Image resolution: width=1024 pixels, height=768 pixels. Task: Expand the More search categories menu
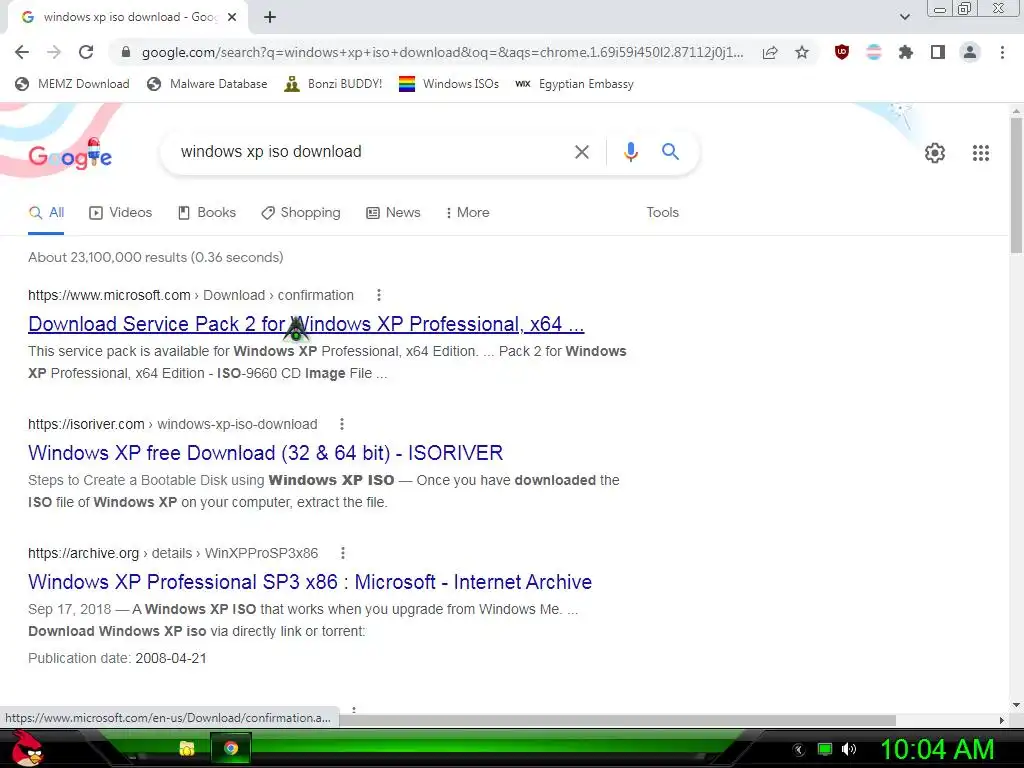(x=468, y=213)
